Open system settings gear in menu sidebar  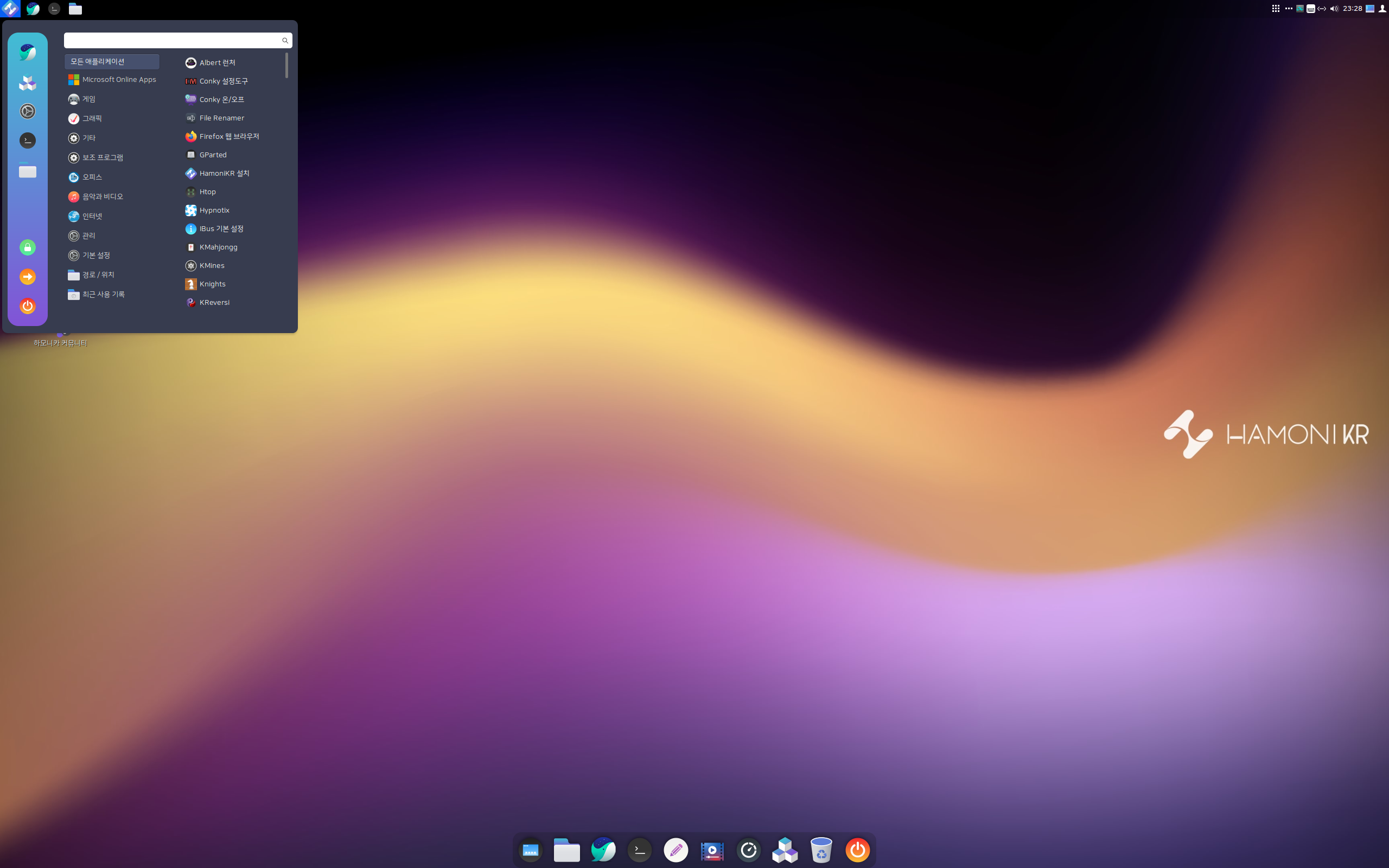(x=28, y=111)
